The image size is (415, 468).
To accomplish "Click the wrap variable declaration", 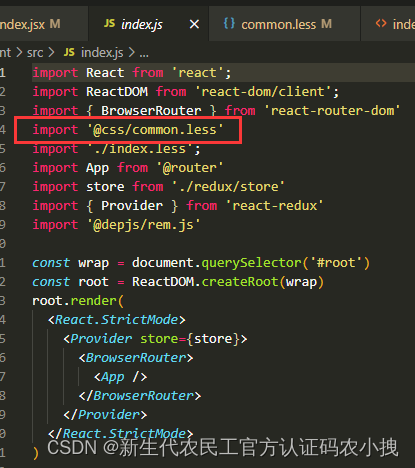I will (93, 263).
